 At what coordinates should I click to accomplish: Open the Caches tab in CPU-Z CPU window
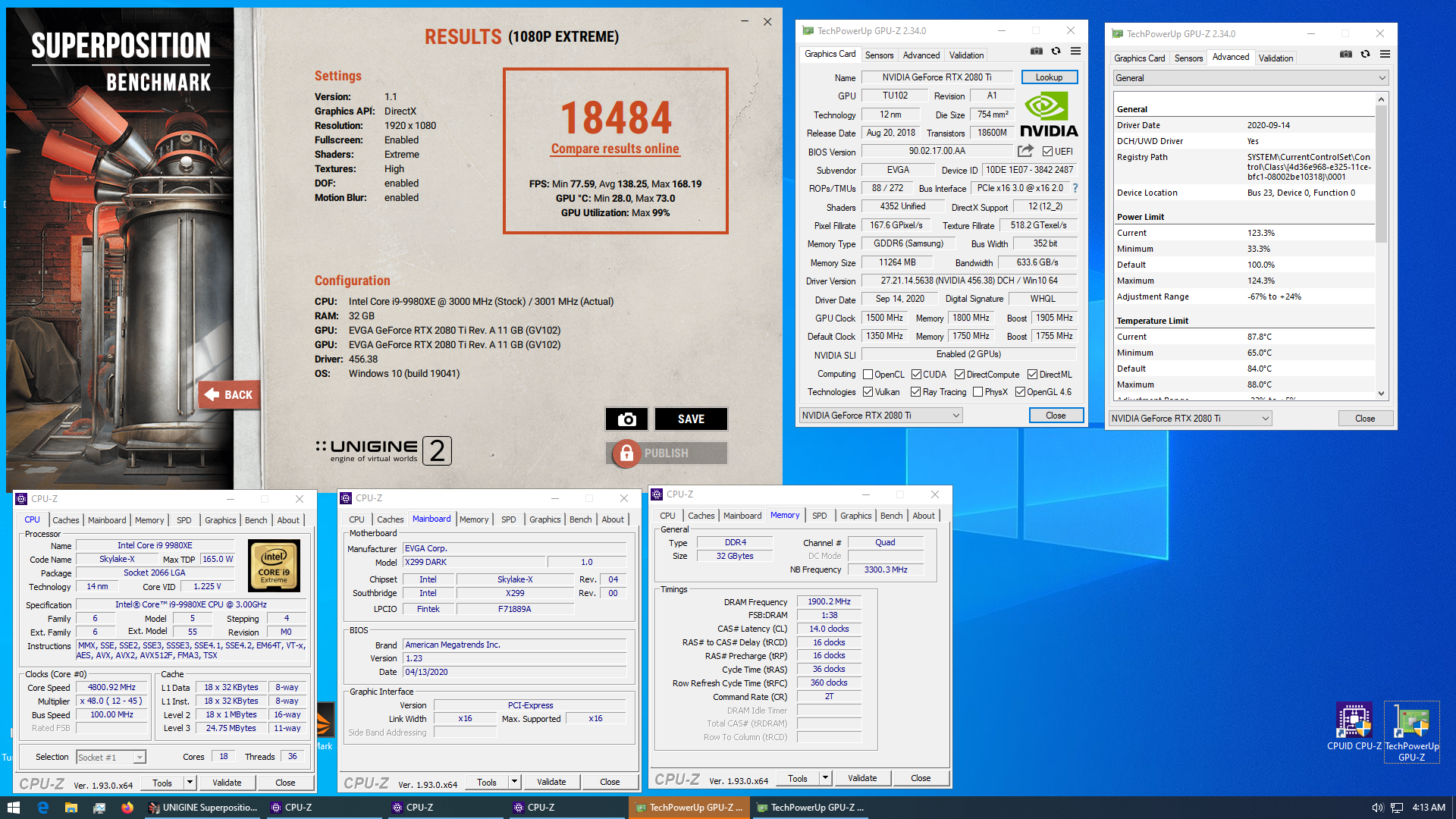tap(65, 520)
